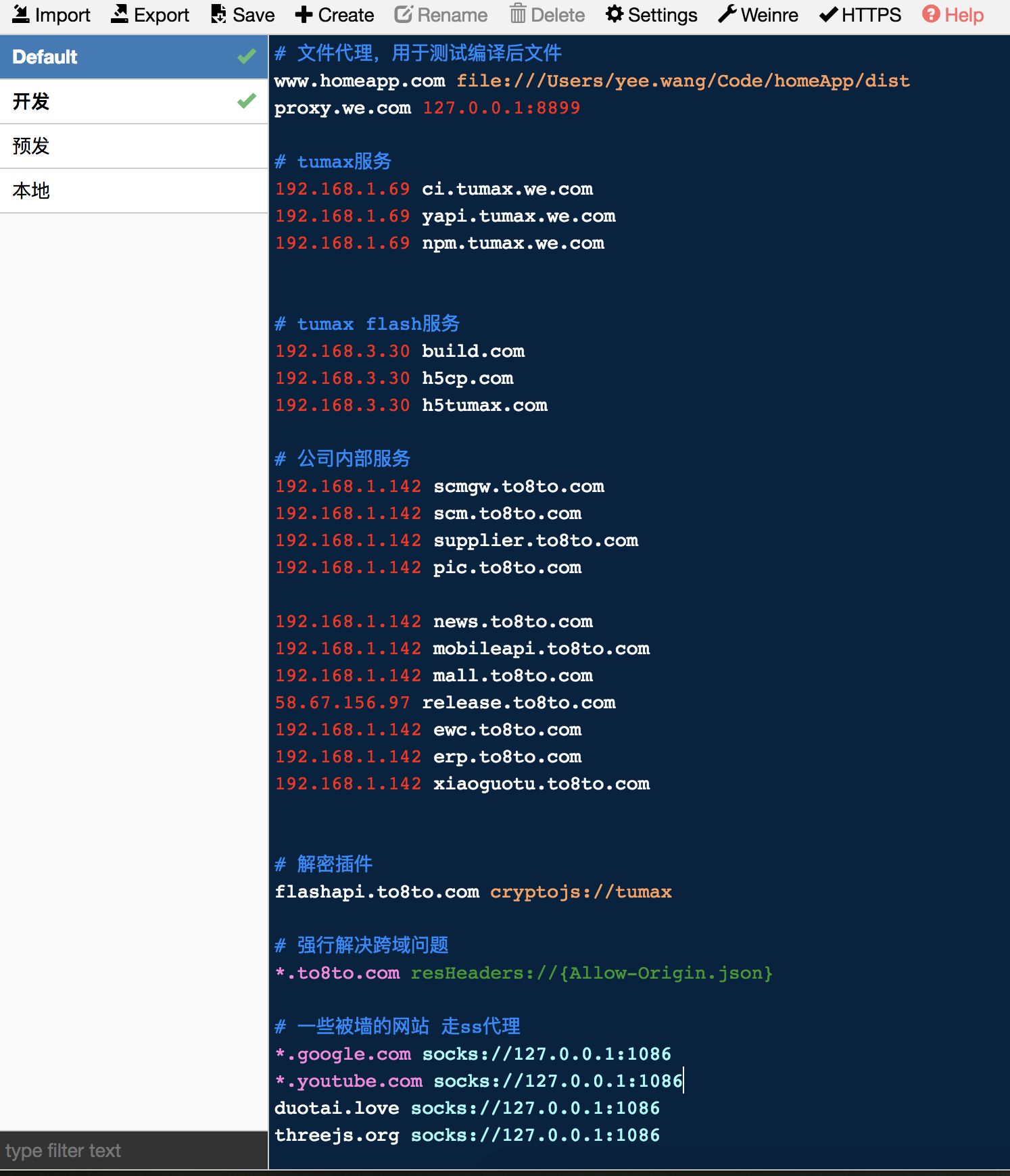1010x1176 pixels.
Task: Click the Create label in toolbar
Action: (345, 15)
